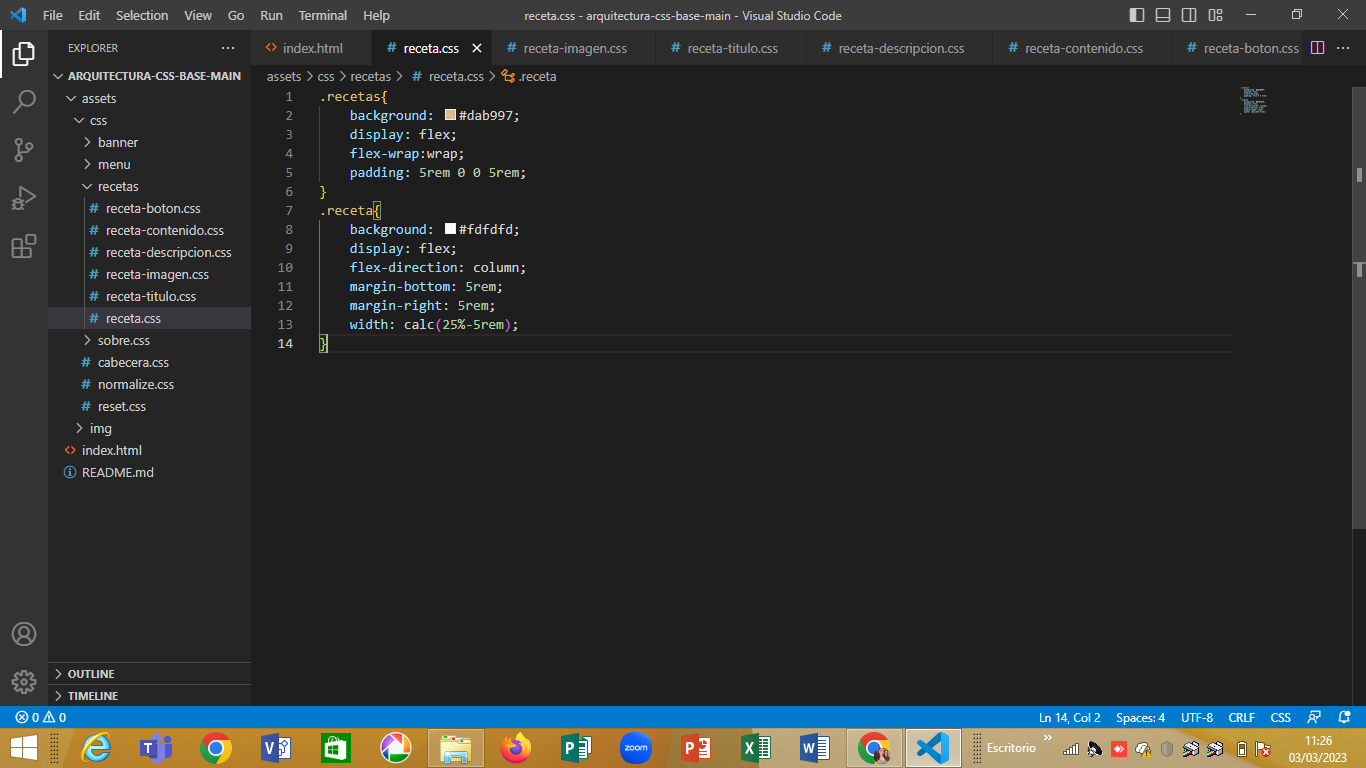Click the #fdfdfd color swatch
The image size is (1366, 768).
[x=450, y=229]
